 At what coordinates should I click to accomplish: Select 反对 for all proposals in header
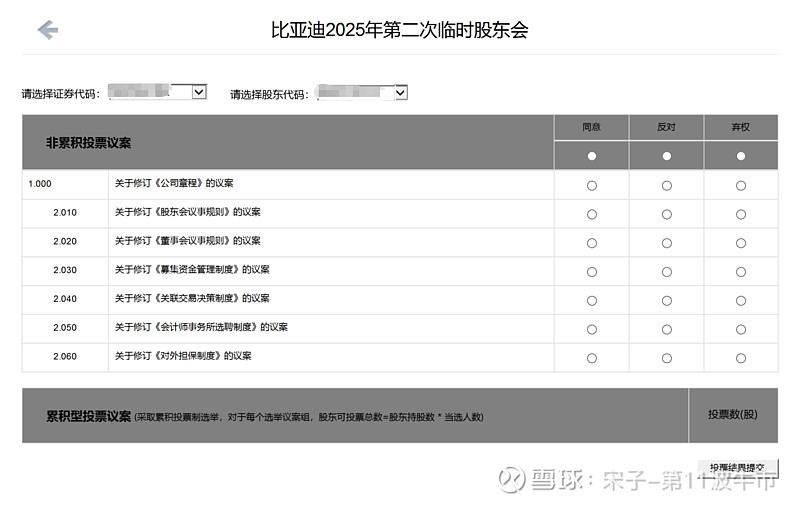667,156
